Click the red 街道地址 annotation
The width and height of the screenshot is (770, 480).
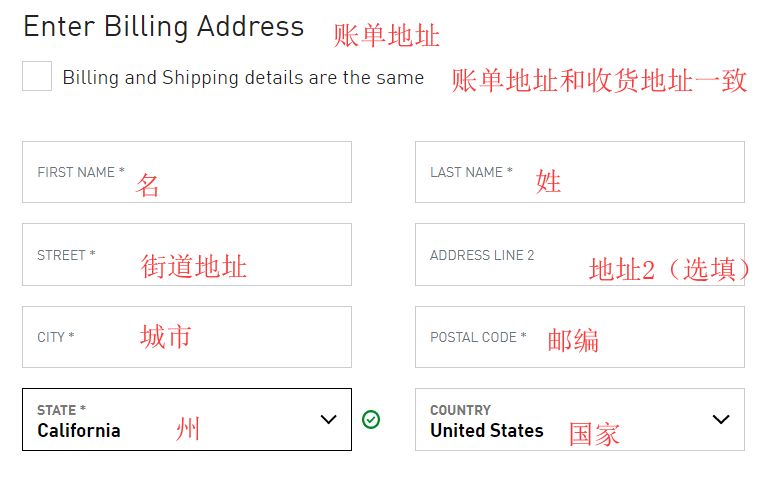click(194, 266)
